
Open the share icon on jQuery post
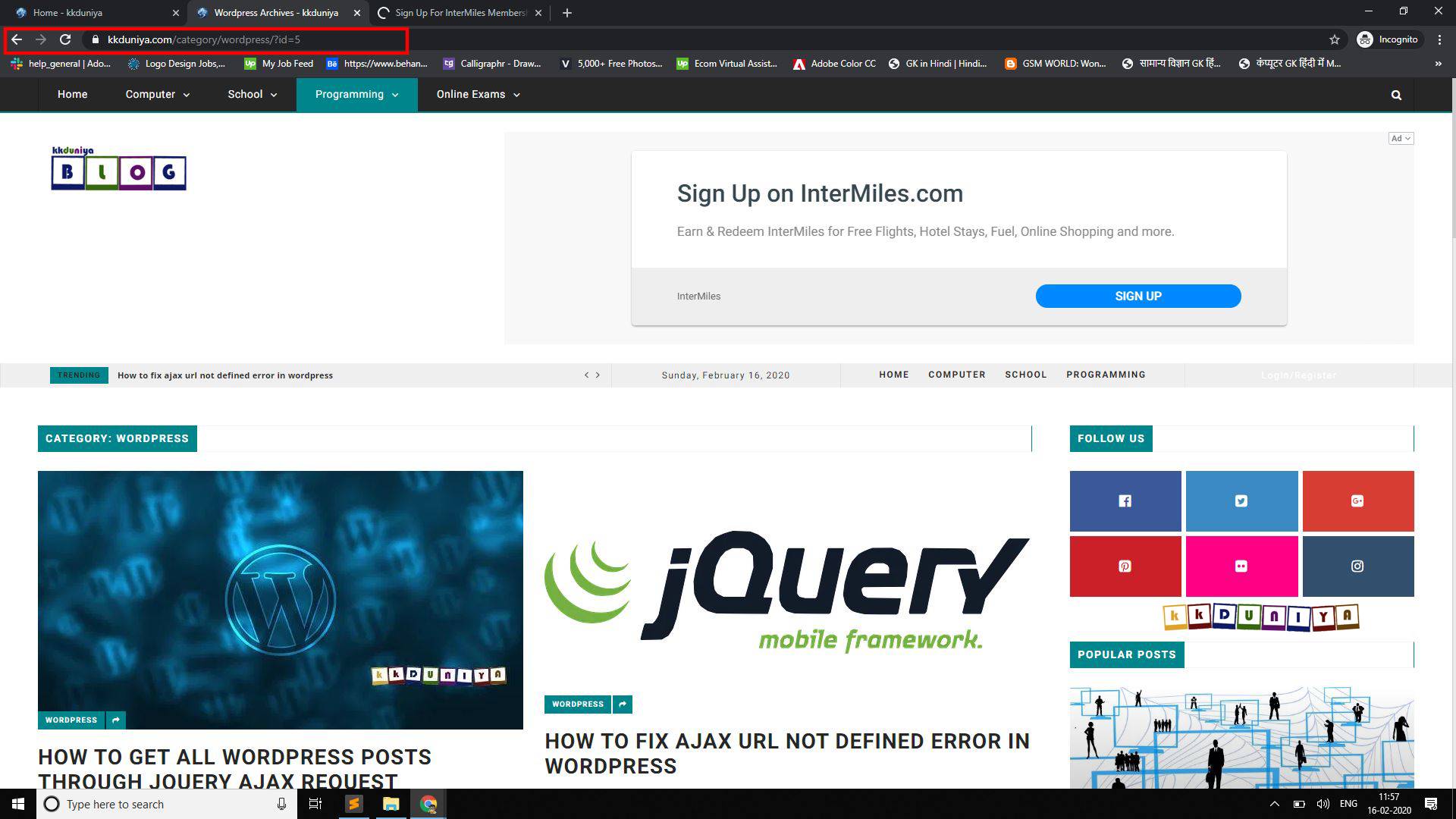pos(622,704)
